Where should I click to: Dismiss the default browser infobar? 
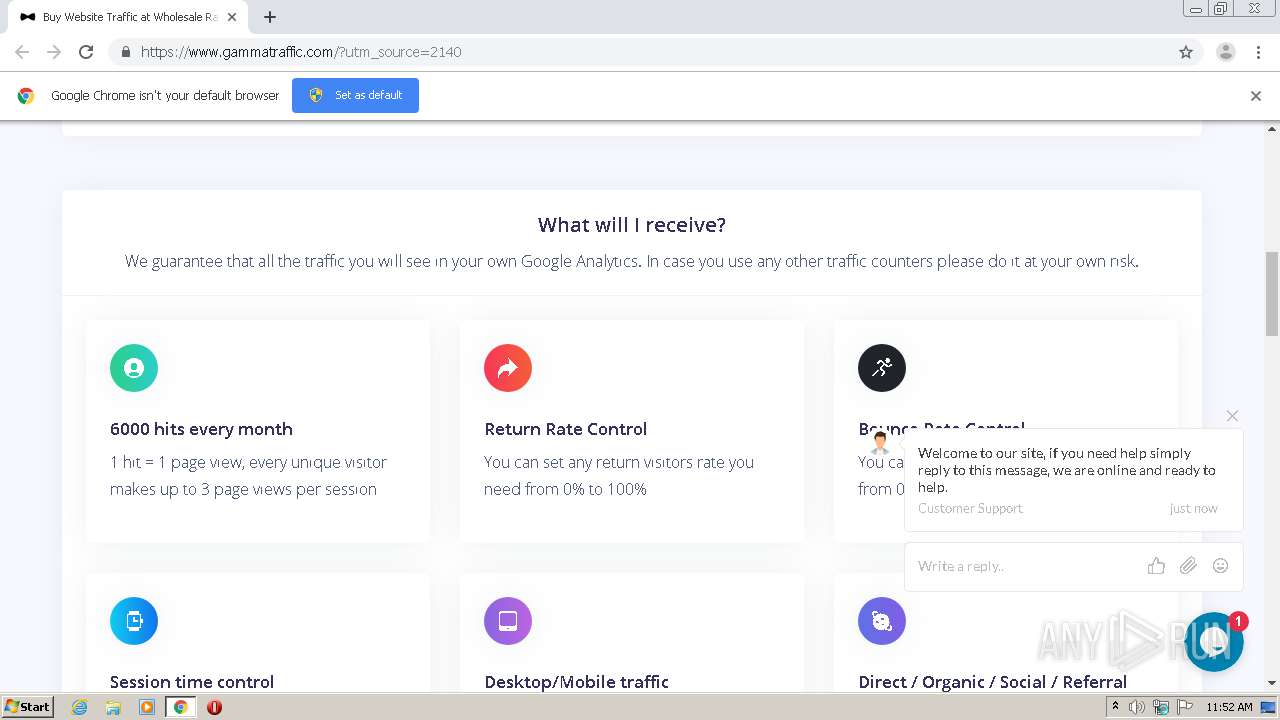click(x=1256, y=96)
